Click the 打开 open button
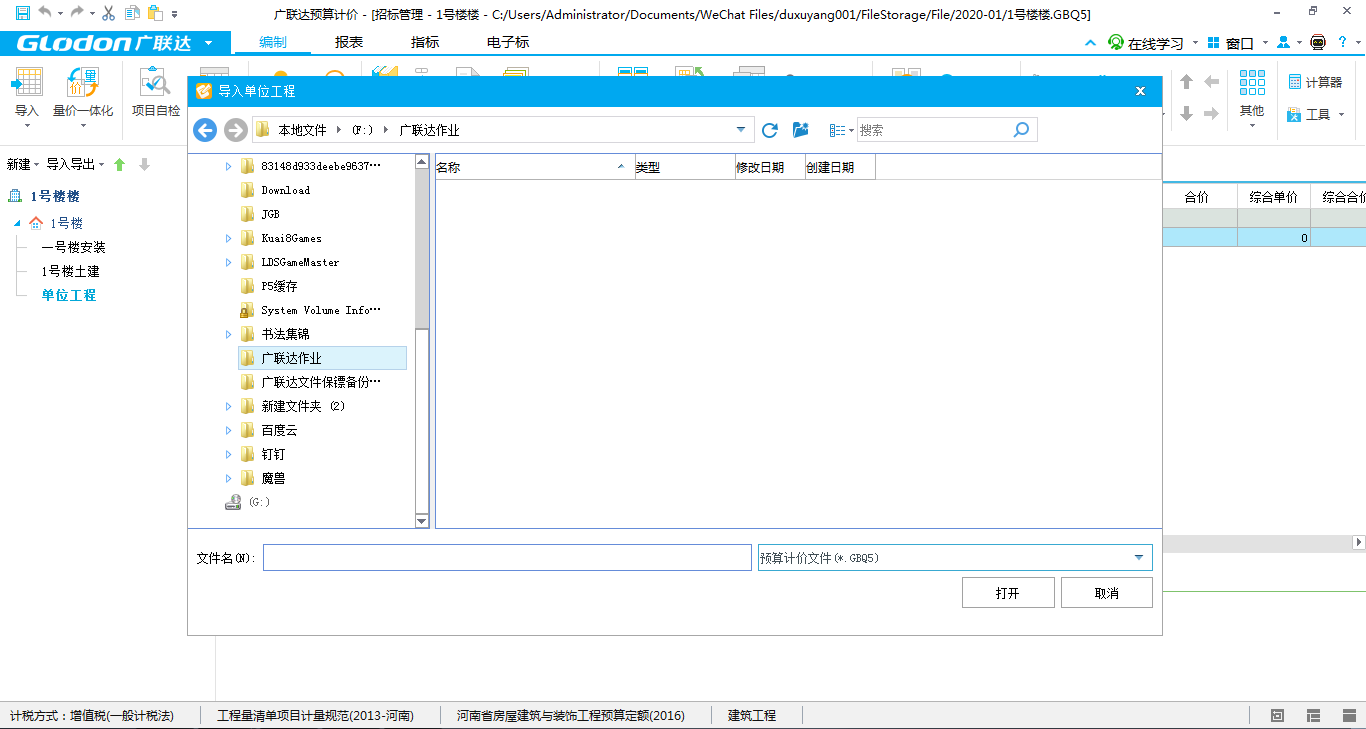 [x=1008, y=593]
